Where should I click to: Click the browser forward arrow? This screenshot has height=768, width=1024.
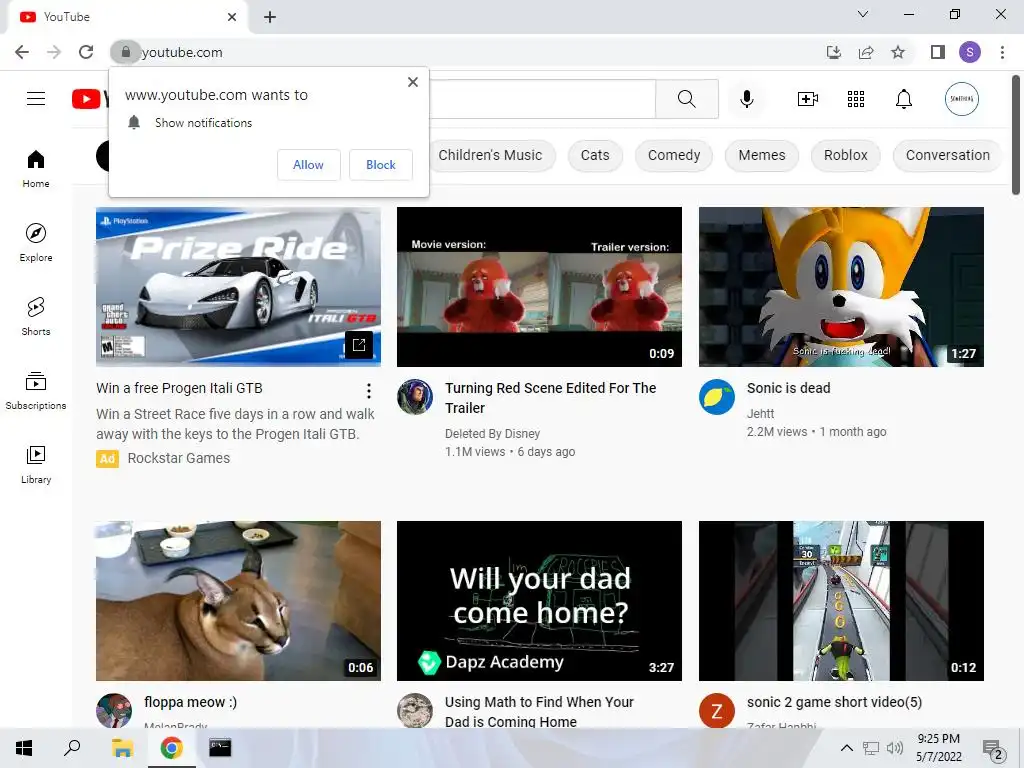point(54,52)
